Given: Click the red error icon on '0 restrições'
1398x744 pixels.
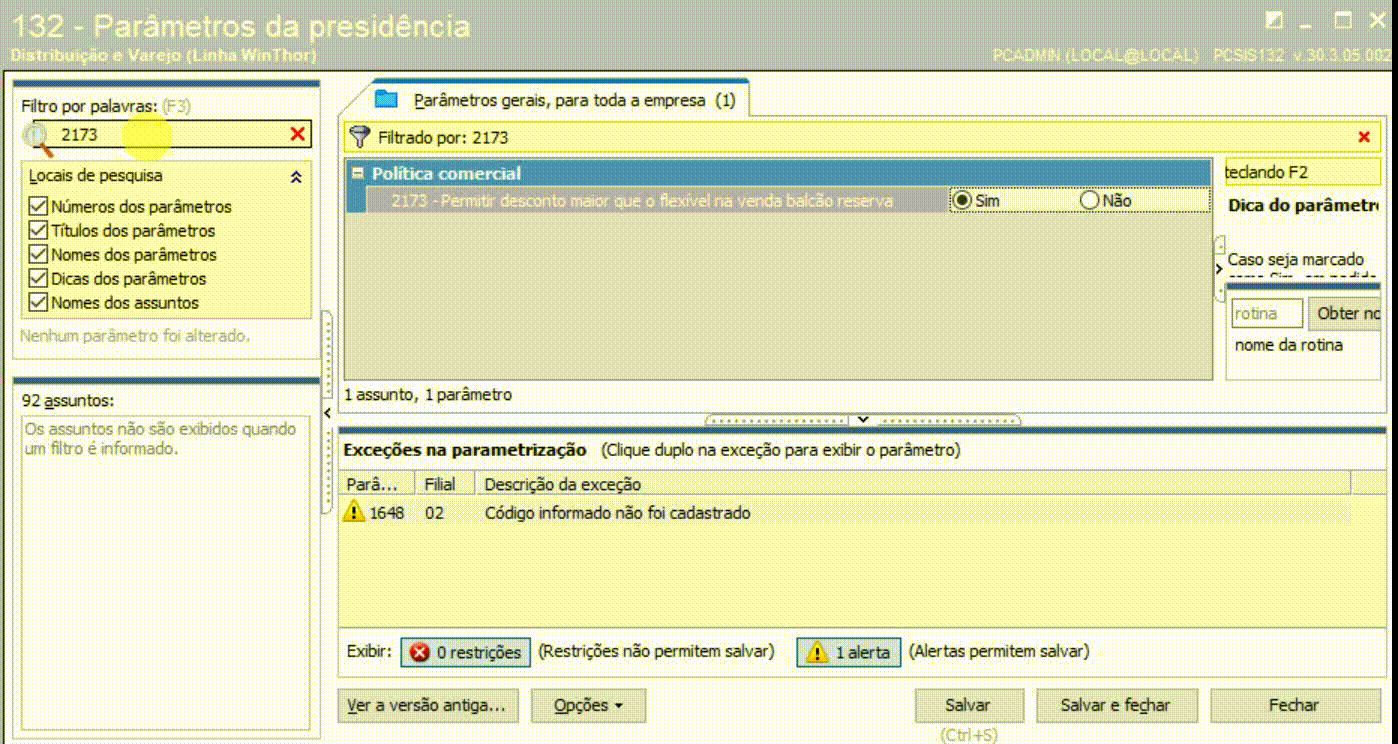Looking at the screenshot, I should coord(420,652).
